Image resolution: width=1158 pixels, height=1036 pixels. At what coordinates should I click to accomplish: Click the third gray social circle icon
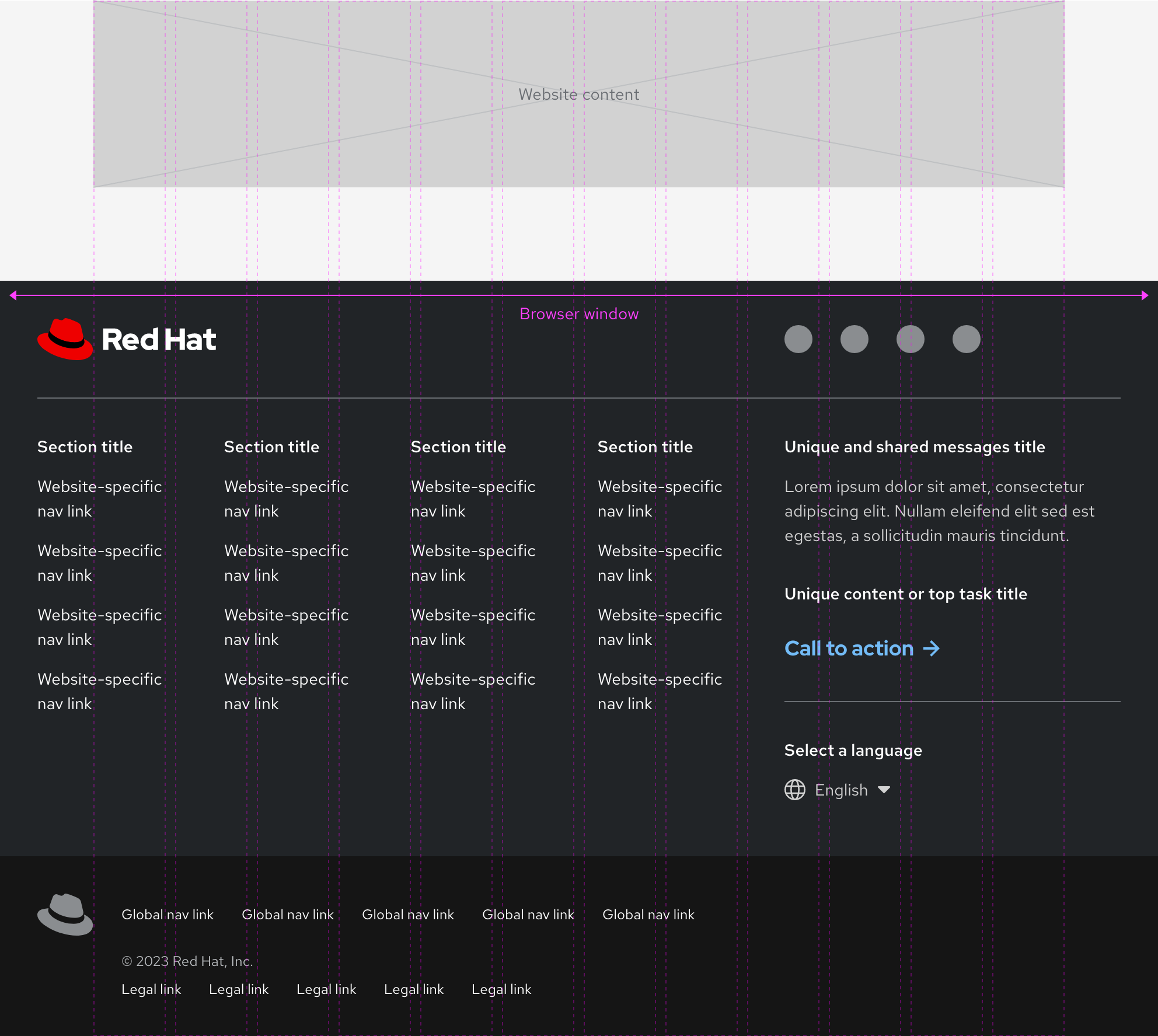point(910,339)
